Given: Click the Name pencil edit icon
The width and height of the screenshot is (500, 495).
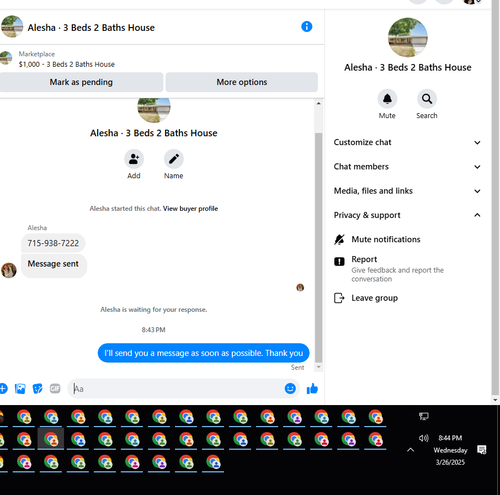Looking at the screenshot, I should click(x=173, y=159).
